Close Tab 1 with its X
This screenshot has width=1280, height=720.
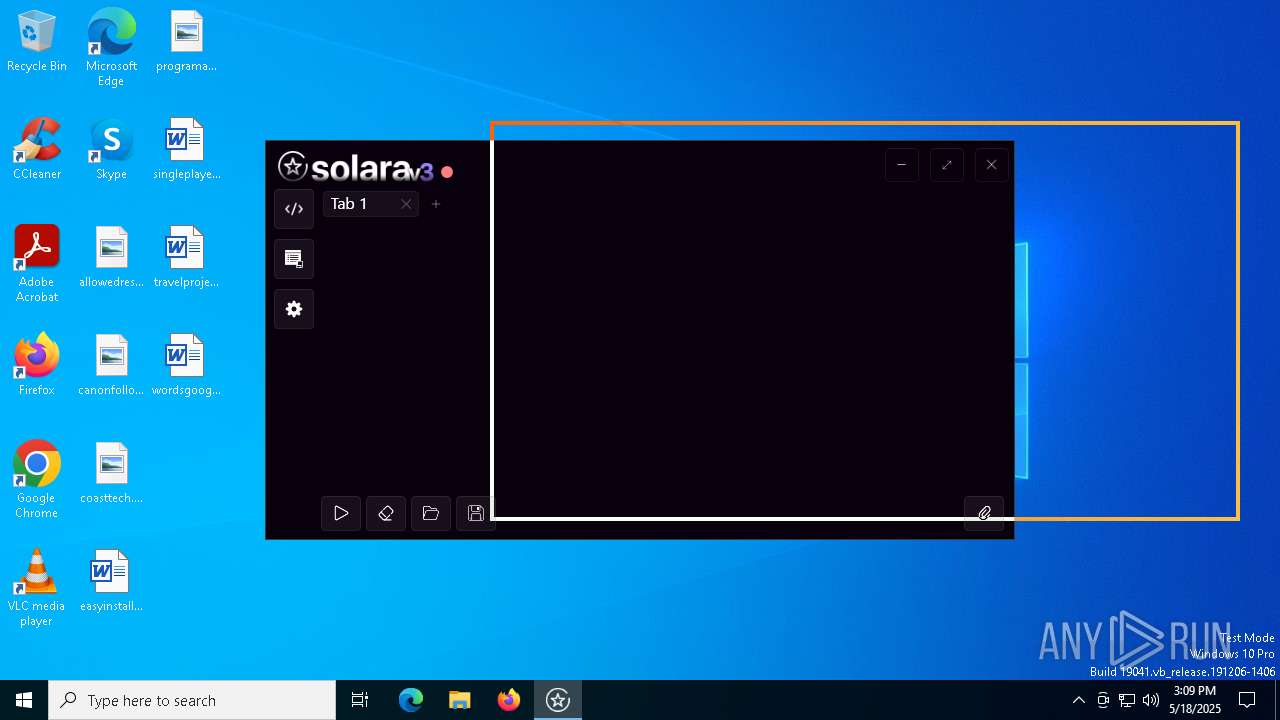click(406, 204)
